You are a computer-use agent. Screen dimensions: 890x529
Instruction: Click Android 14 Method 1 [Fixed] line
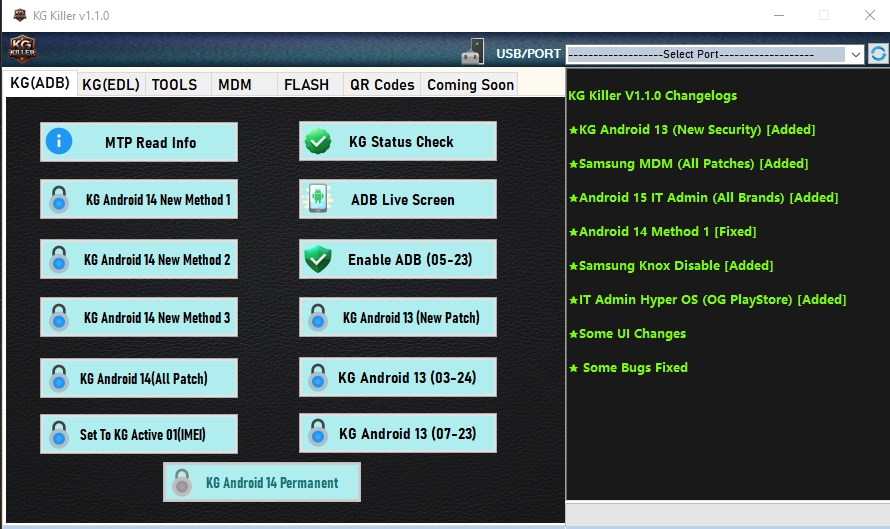[x=662, y=232]
